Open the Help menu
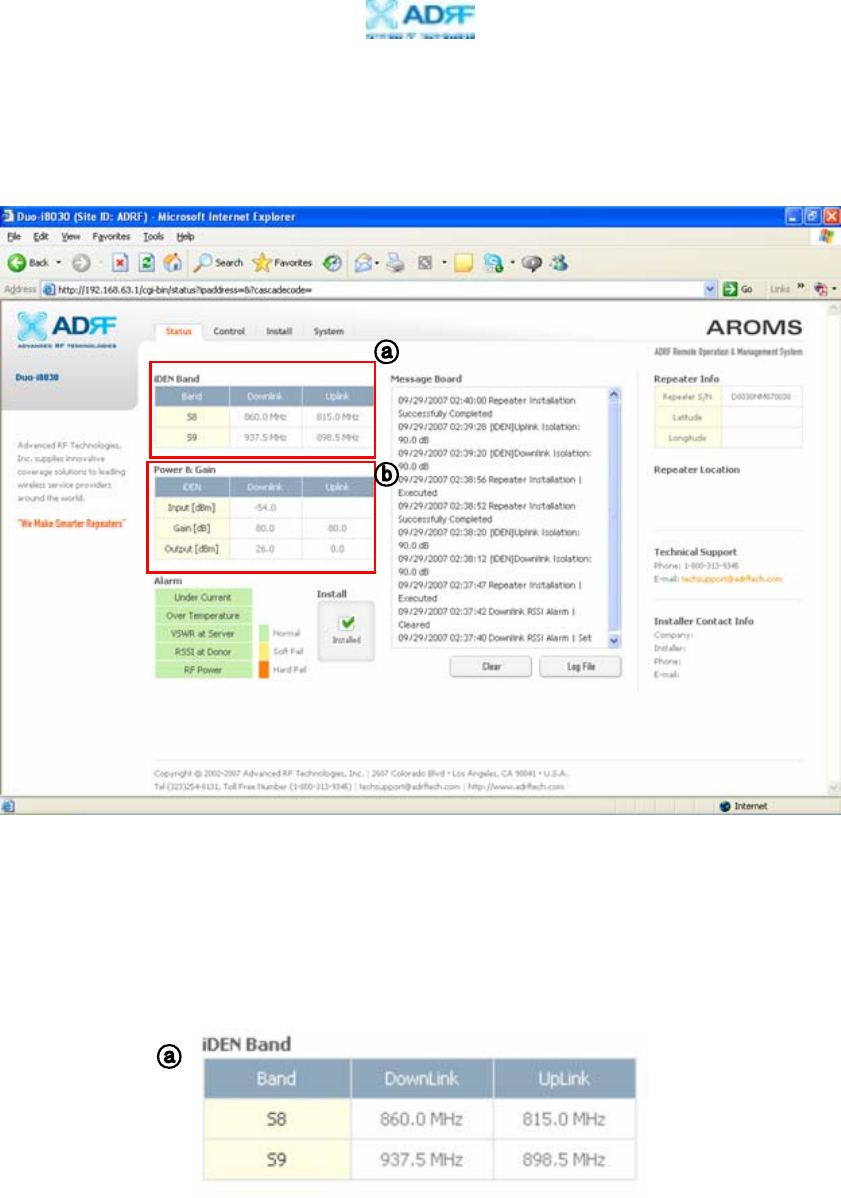This screenshot has width=841, height=1198. [186, 237]
